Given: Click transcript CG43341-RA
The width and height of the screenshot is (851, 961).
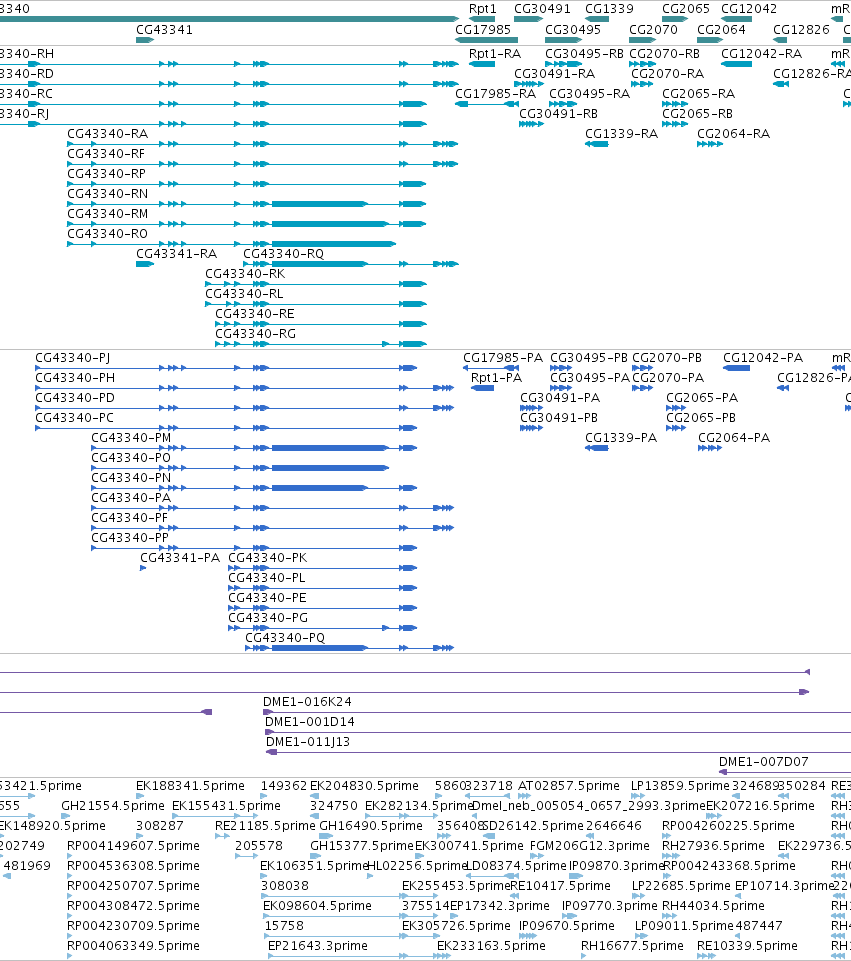Looking at the screenshot, I should click(x=176, y=254).
